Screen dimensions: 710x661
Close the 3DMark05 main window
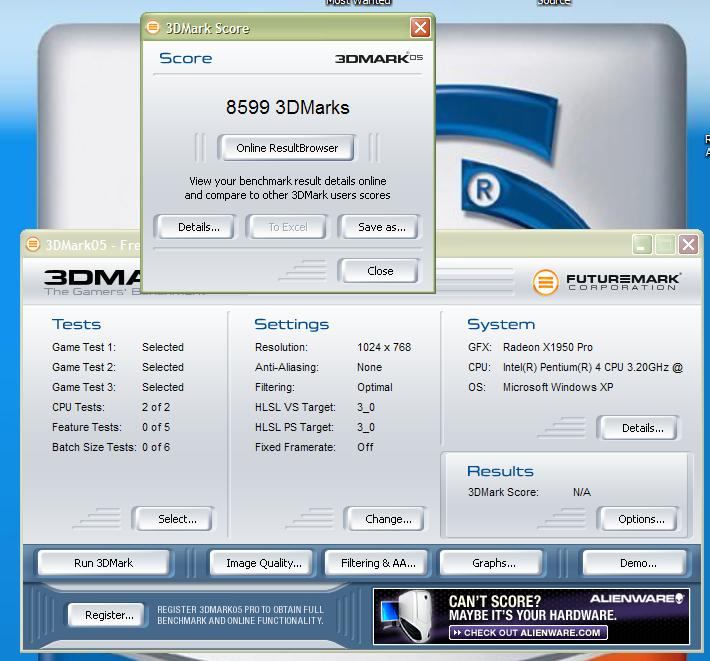(688, 245)
